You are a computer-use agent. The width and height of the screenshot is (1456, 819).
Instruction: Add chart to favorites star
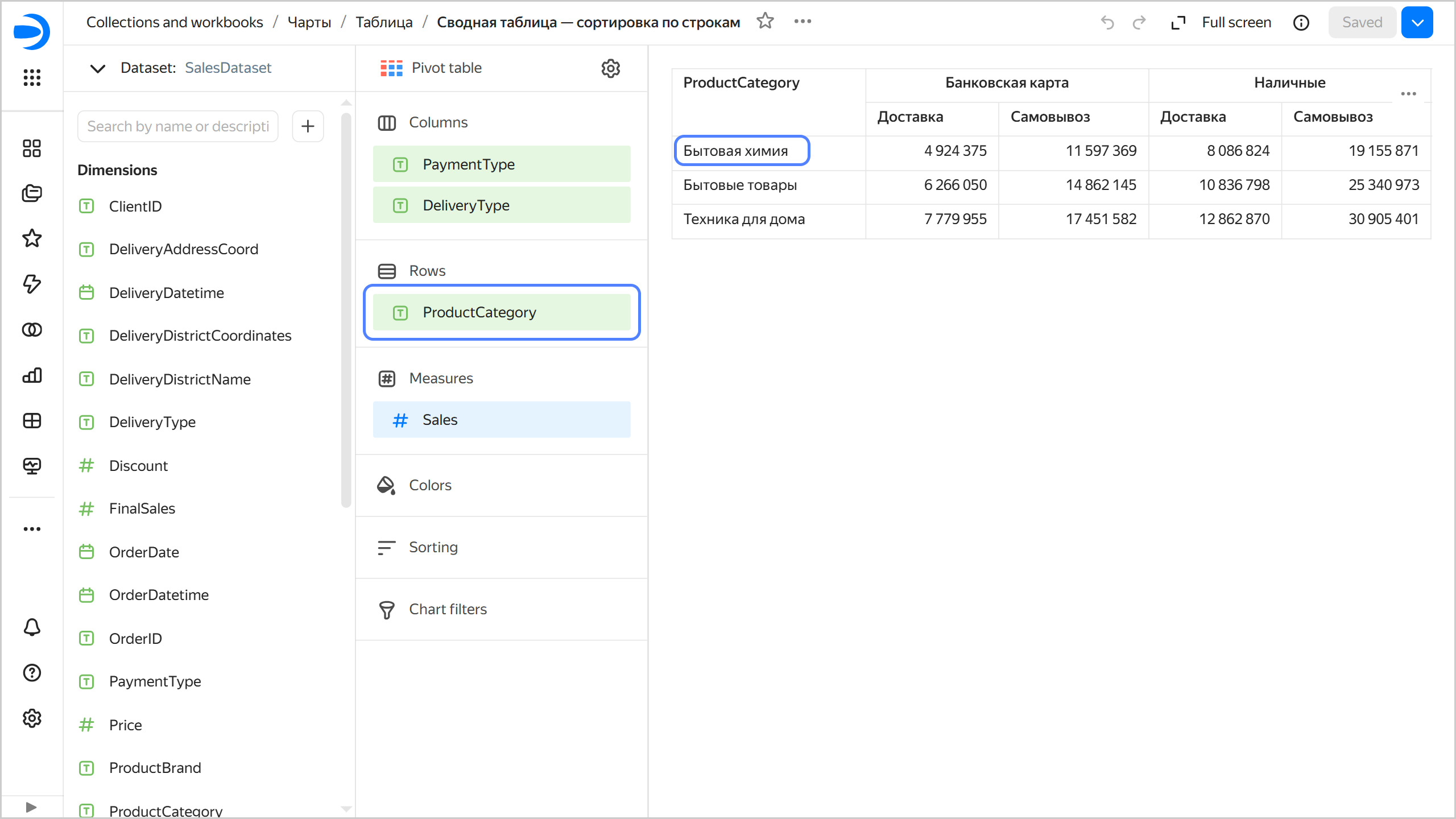[x=766, y=22]
